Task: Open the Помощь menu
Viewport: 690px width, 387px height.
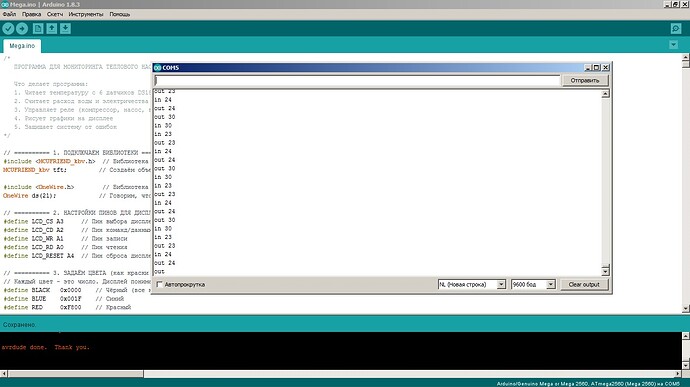Action: pos(120,14)
